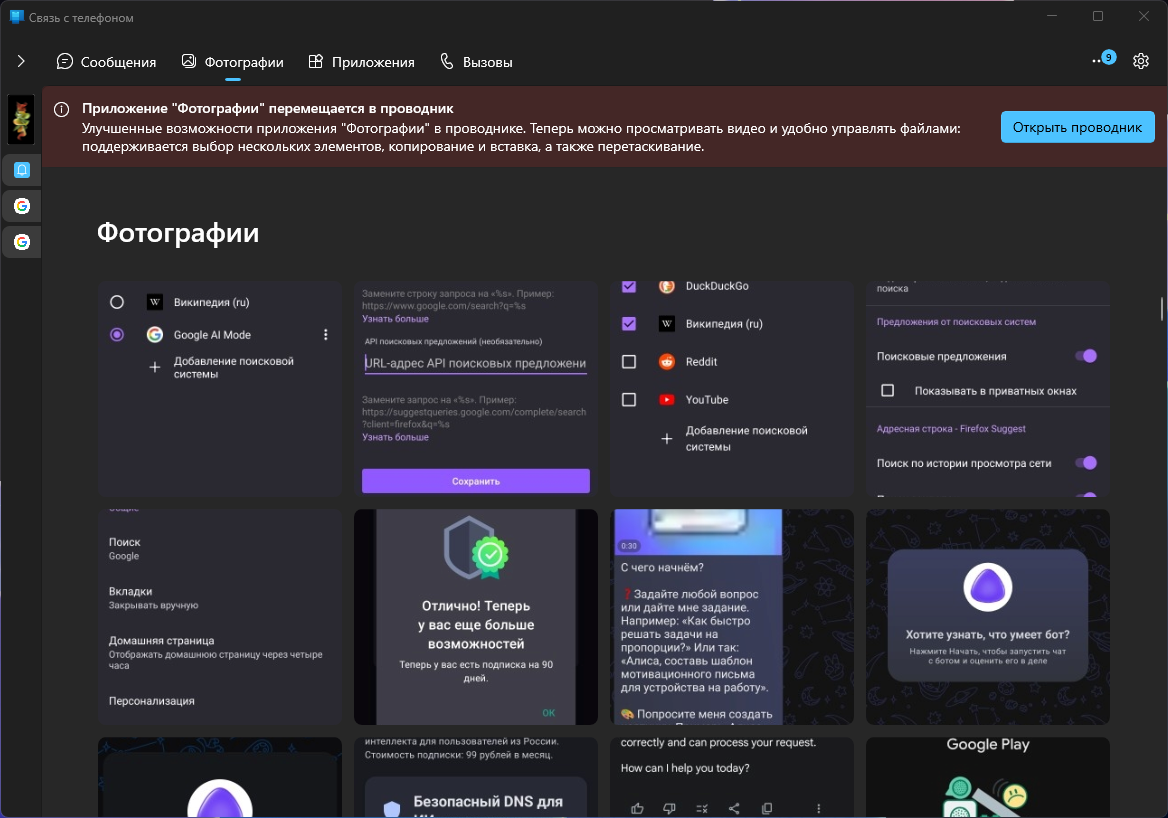Open the Приложения tab
Viewport: 1168px width, 818px height.
[x=361, y=62]
